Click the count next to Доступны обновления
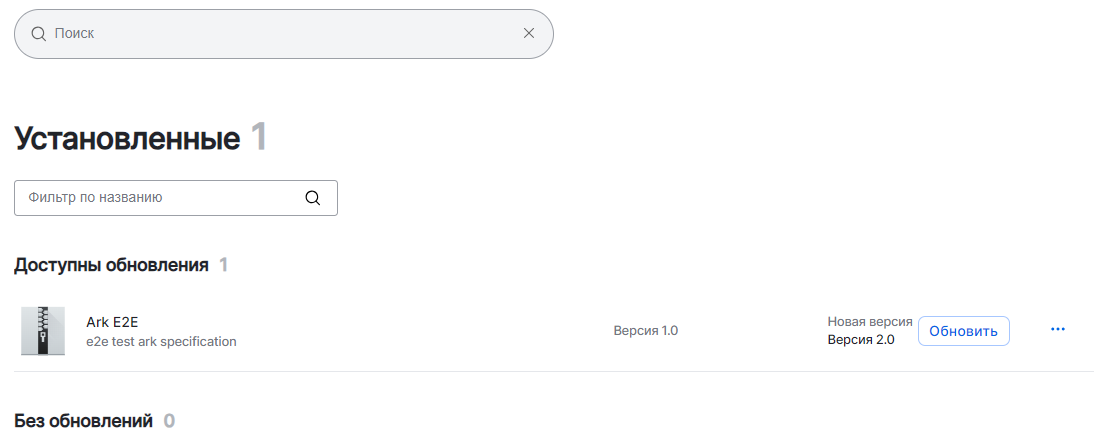The image size is (1109, 446). click(224, 265)
